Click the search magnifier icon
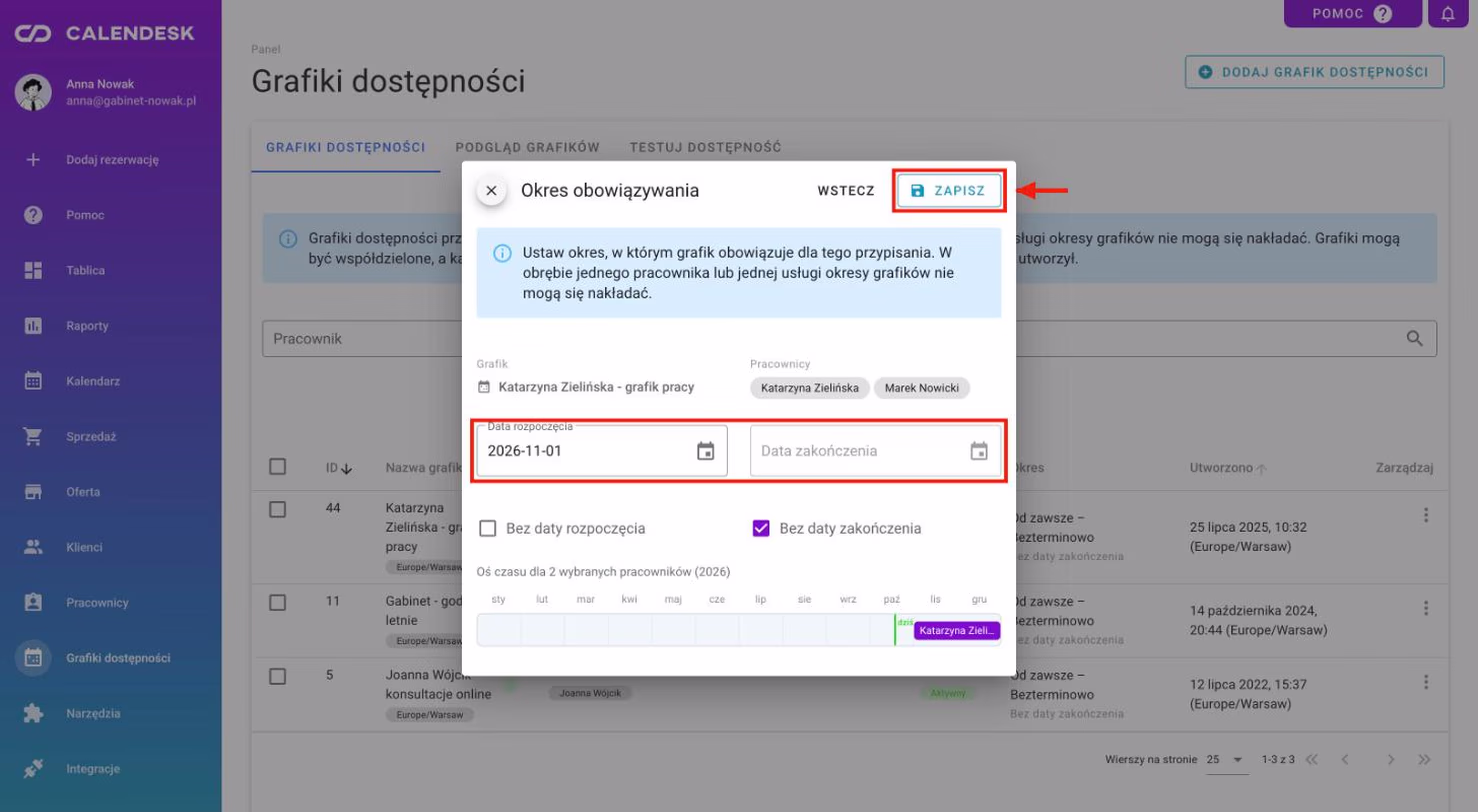 [1415, 339]
